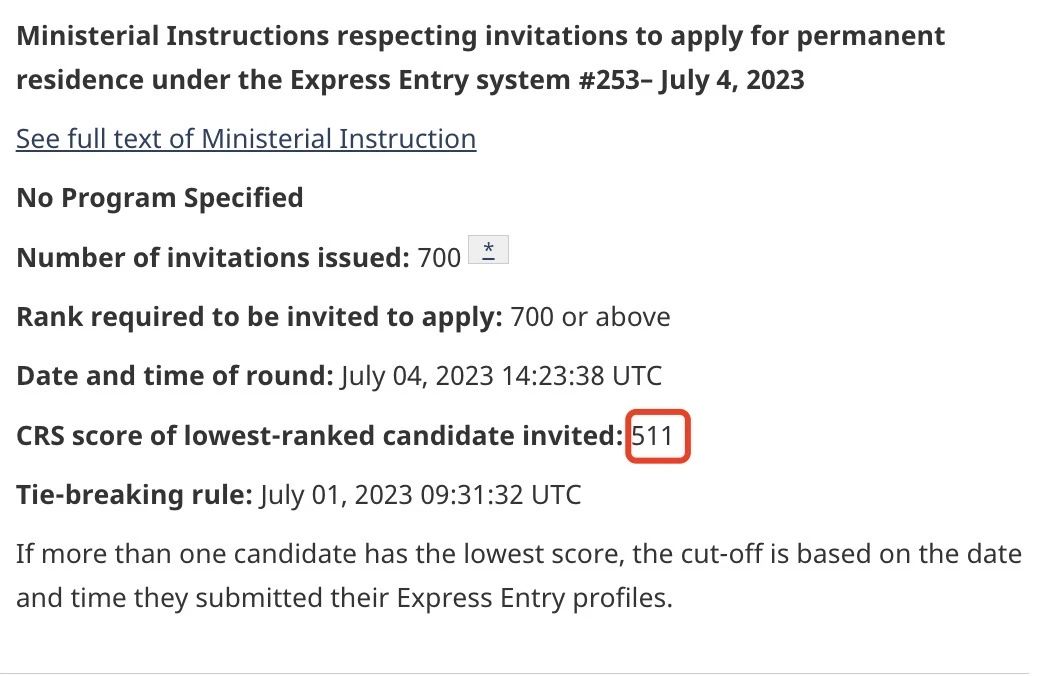Click the Tie-breaking rule label
Image resolution: width=1060 pixels, height=676 pixels.
135,495
